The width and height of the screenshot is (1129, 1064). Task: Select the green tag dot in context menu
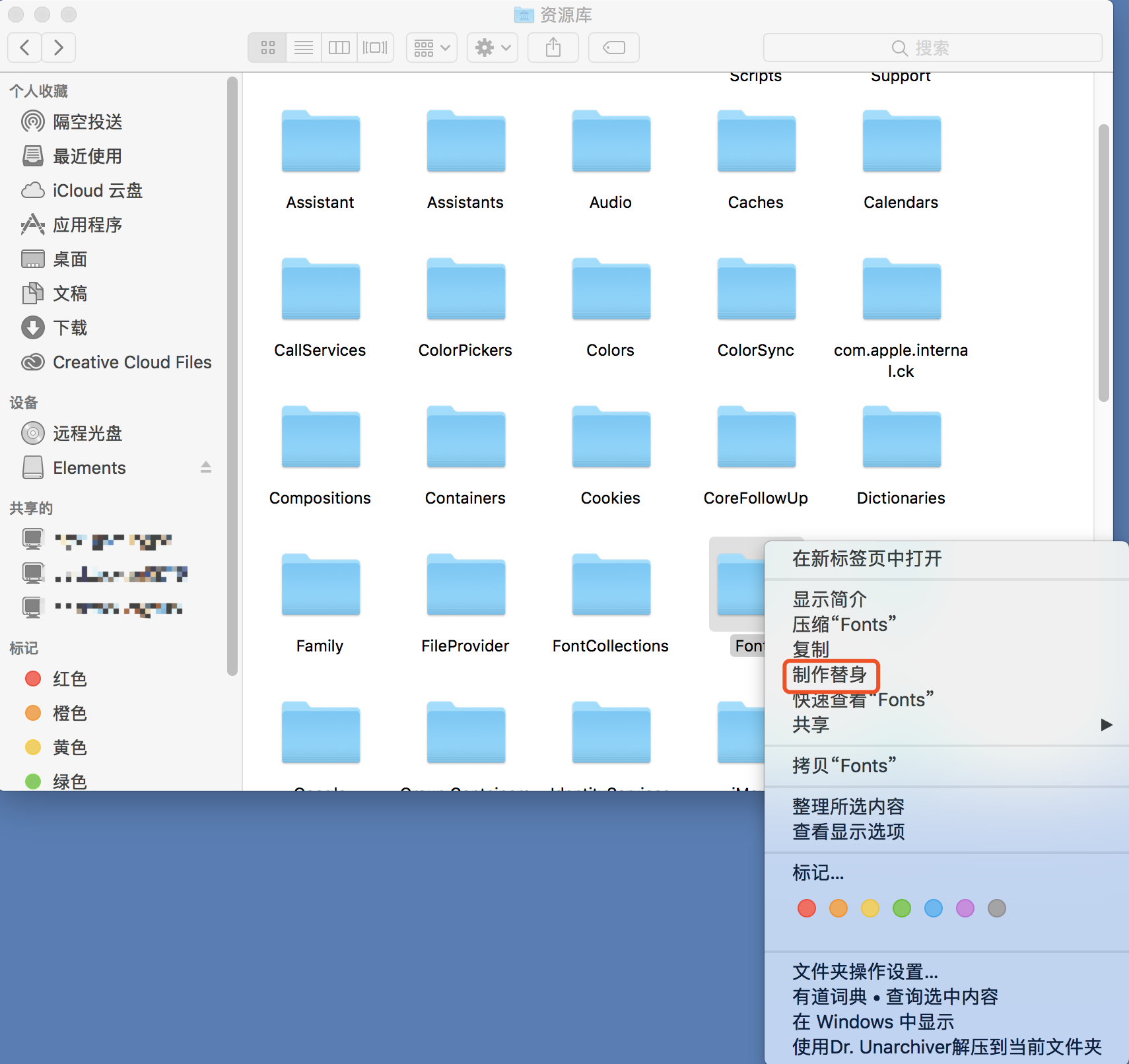tap(902, 908)
